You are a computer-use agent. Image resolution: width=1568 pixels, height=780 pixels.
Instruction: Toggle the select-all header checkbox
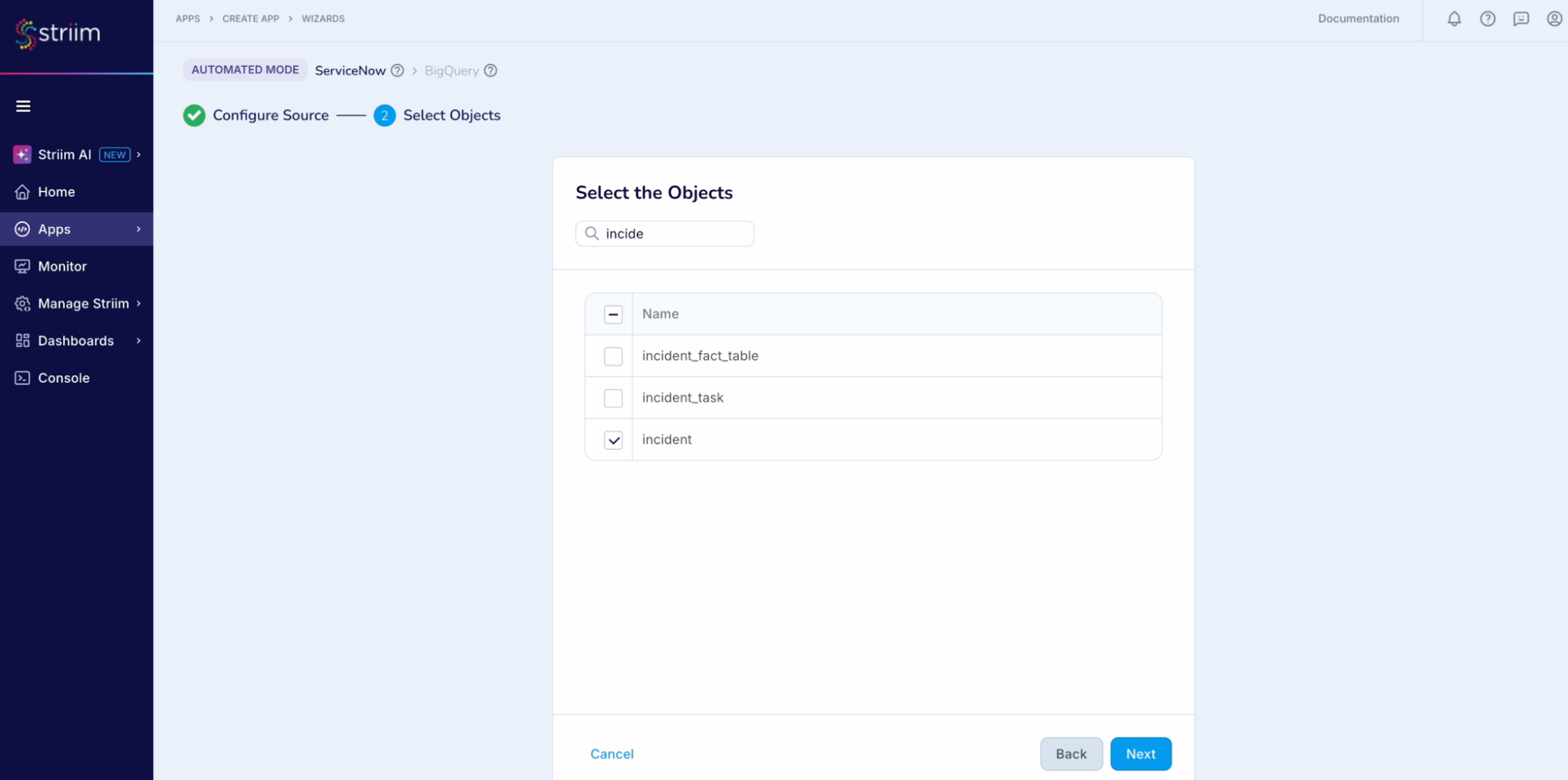point(613,315)
